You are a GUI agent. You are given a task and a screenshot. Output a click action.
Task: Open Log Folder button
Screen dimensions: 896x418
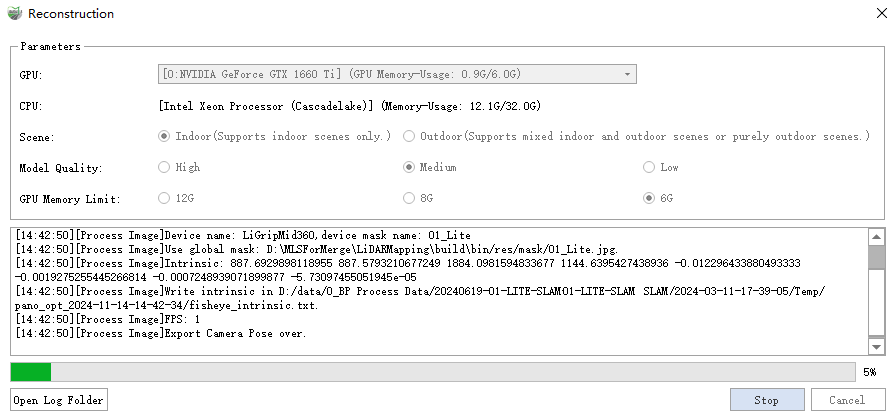(59, 400)
